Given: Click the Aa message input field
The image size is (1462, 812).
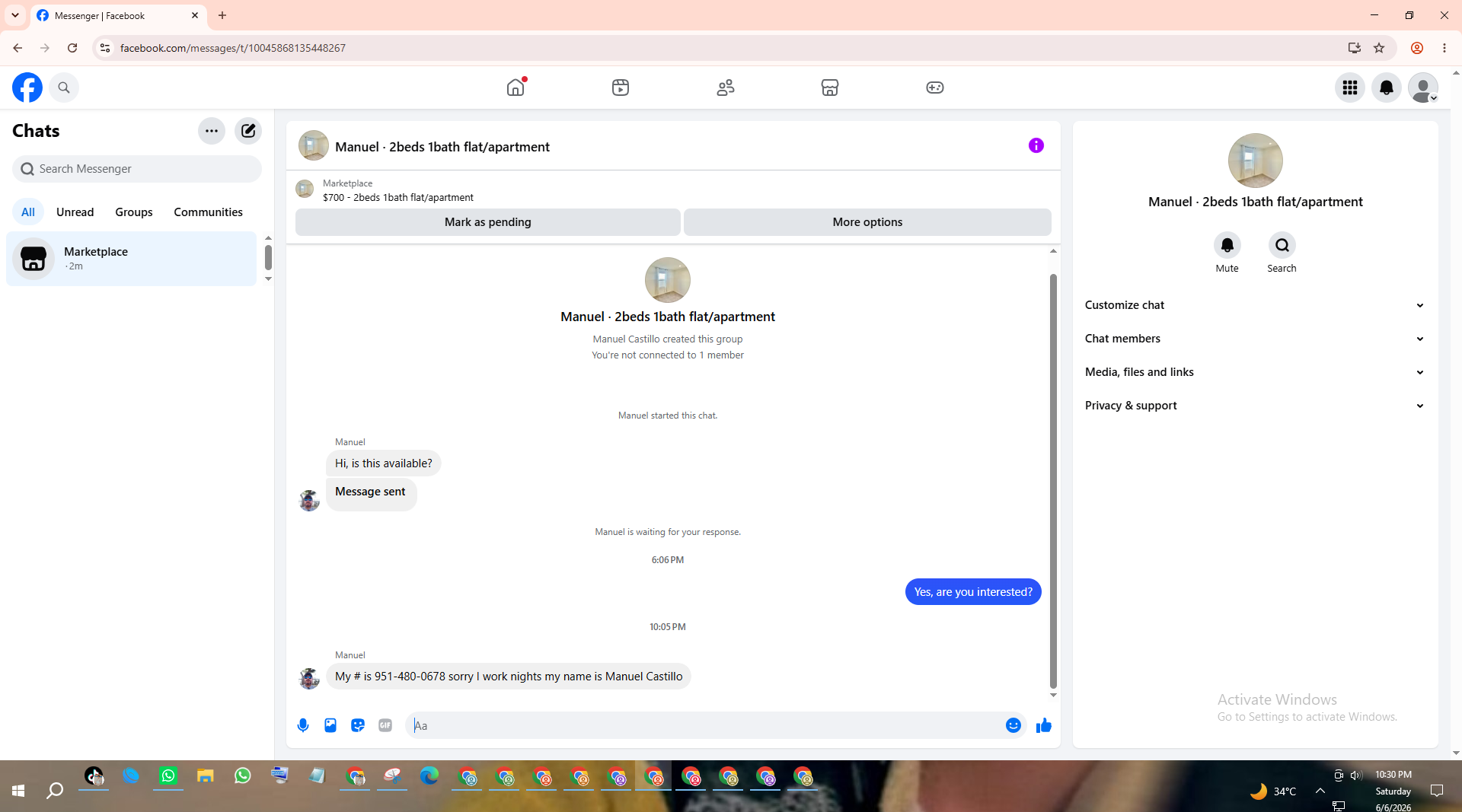Looking at the screenshot, I should (x=707, y=725).
